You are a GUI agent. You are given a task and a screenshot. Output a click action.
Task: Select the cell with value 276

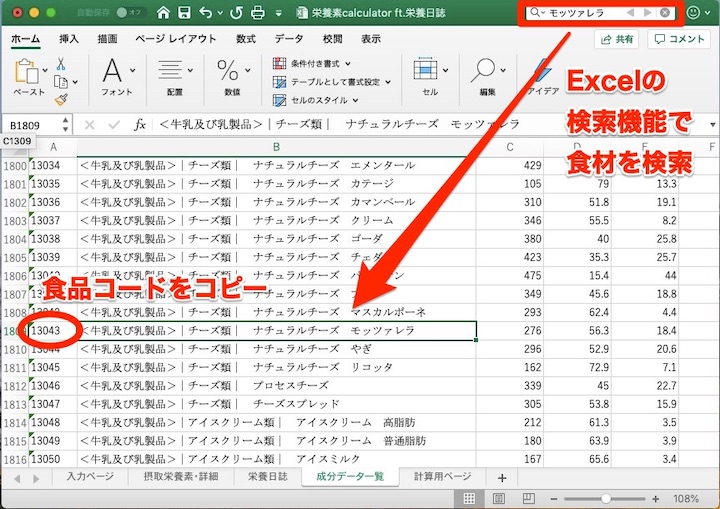pyautogui.click(x=510, y=331)
